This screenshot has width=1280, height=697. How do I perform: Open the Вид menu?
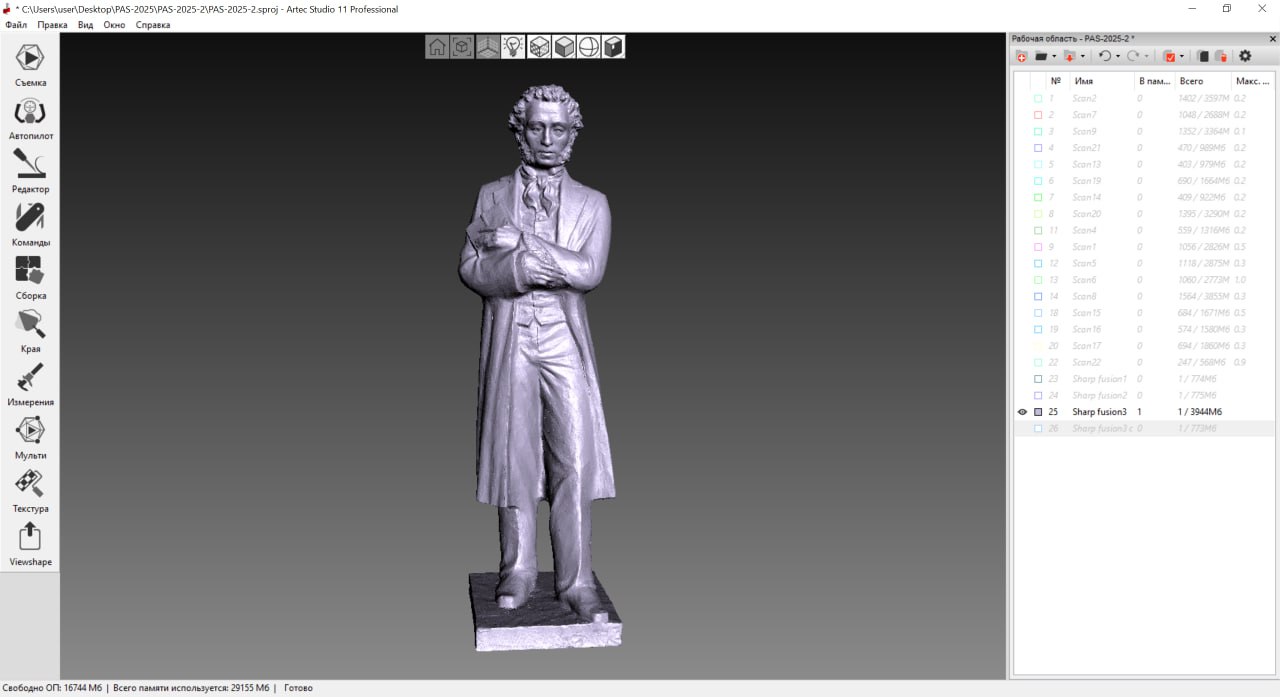pyautogui.click(x=85, y=25)
